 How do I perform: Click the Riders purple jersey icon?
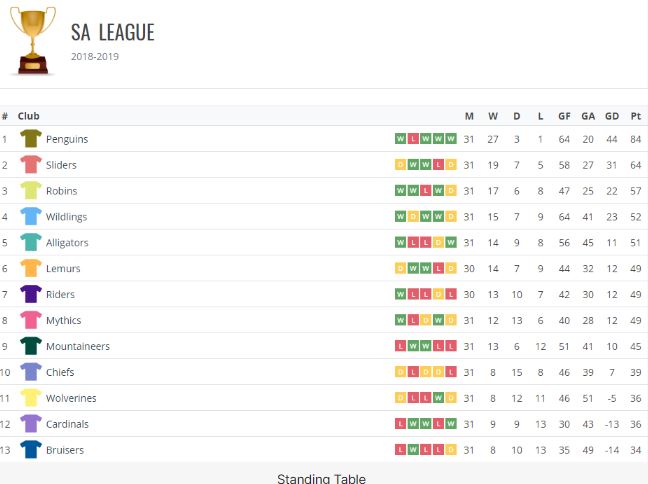(x=31, y=294)
